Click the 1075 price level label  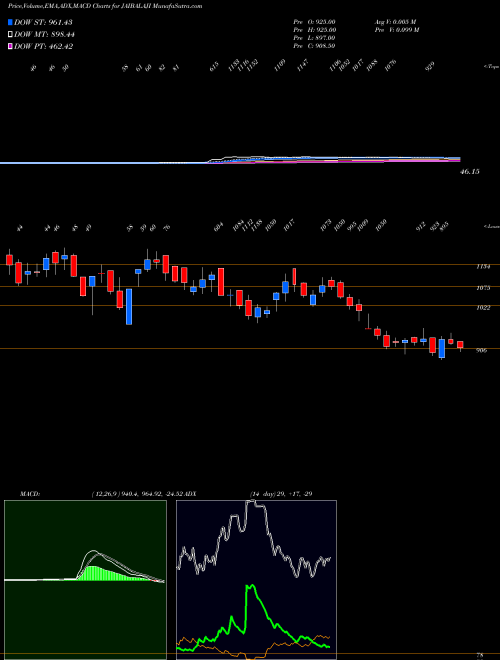483,288
